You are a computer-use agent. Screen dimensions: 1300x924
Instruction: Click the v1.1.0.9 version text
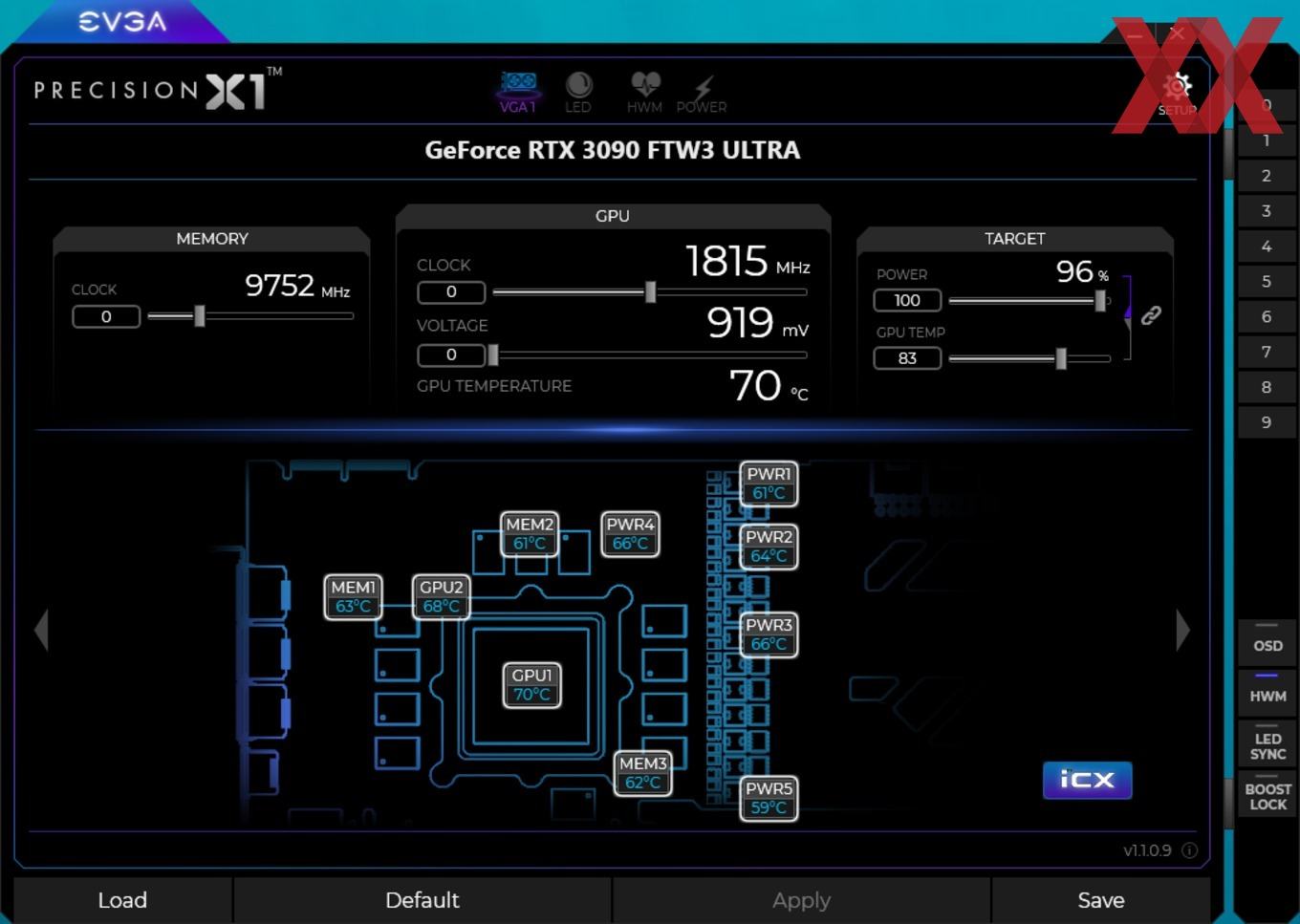coord(1147,850)
